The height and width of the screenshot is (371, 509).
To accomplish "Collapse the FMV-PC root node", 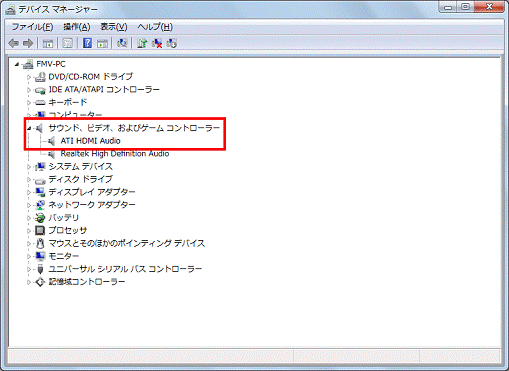I will (17, 64).
